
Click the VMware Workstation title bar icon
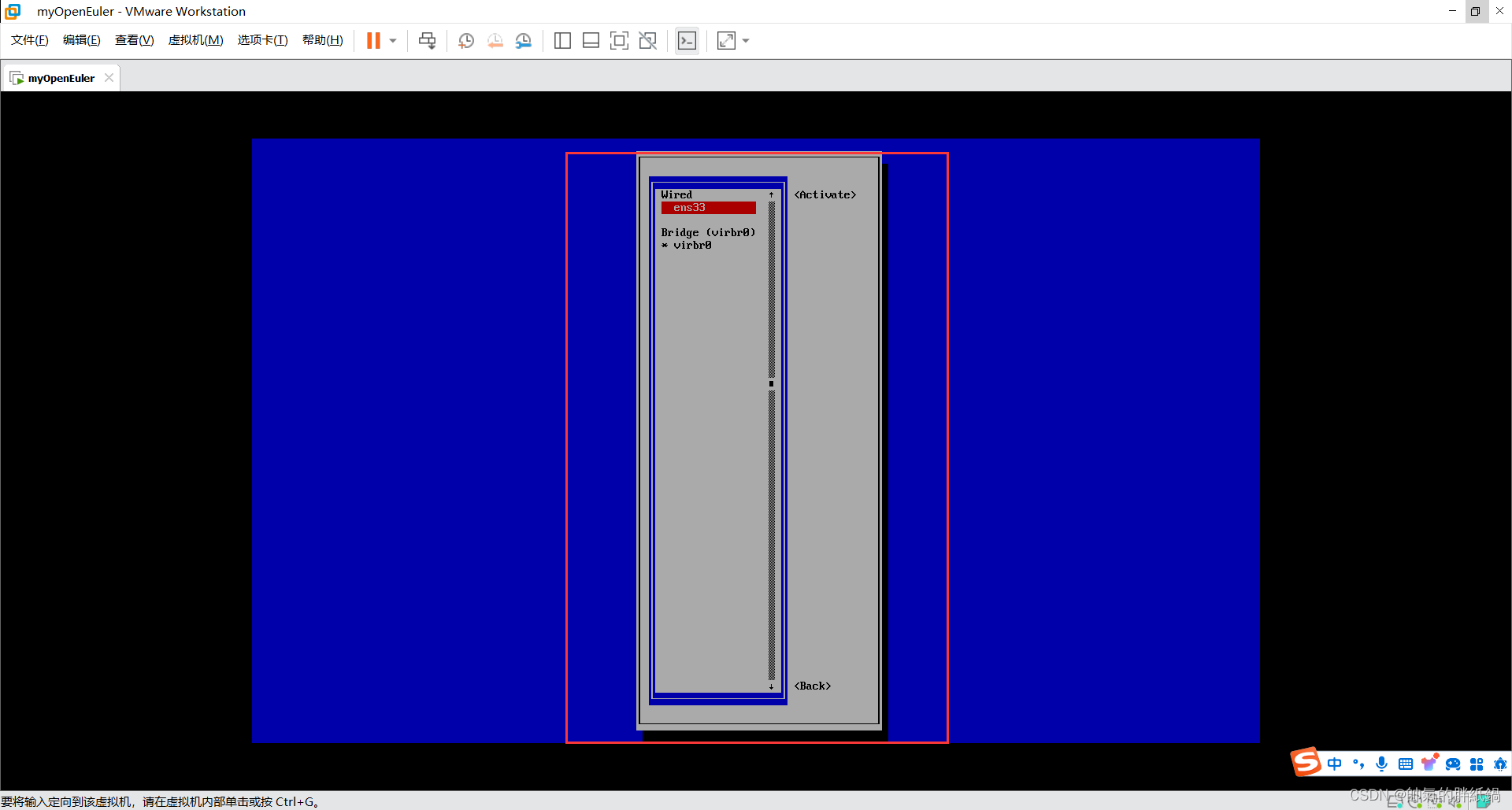pyautogui.click(x=13, y=11)
